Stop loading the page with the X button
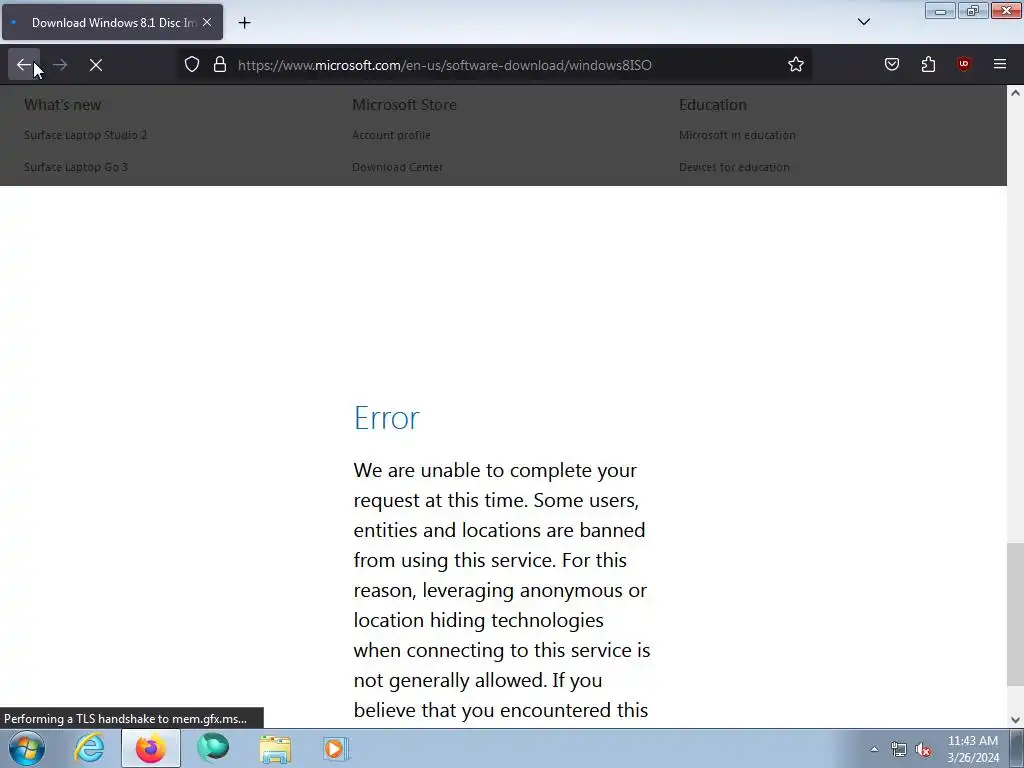Image resolution: width=1024 pixels, height=768 pixels. (x=96, y=65)
